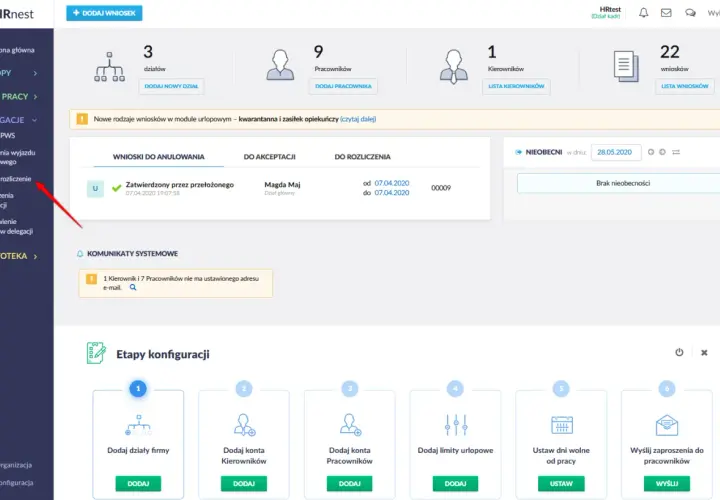The image size is (720, 500).
Task: Click the LISTA KIEROWNIKÓW button
Action: coord(516,86)
